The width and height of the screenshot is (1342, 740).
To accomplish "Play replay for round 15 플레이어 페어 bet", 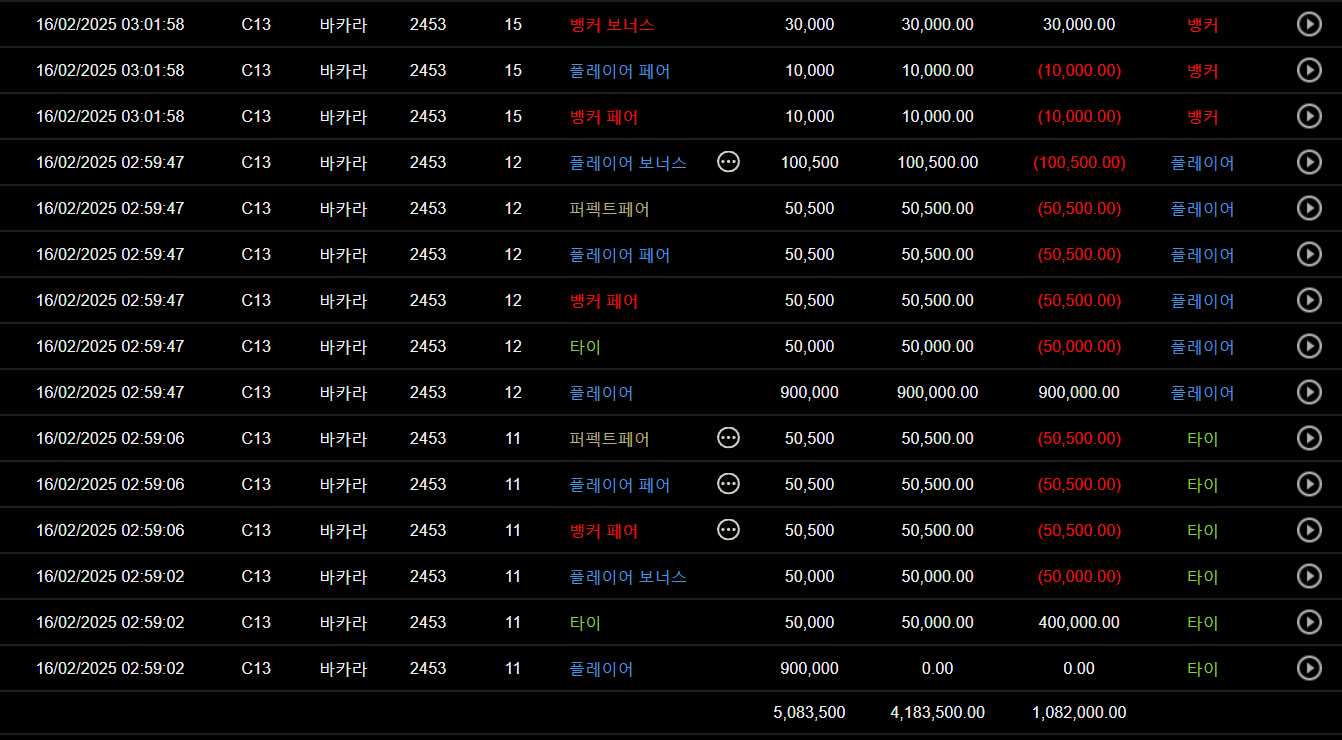I will [x=1309, y=70].
